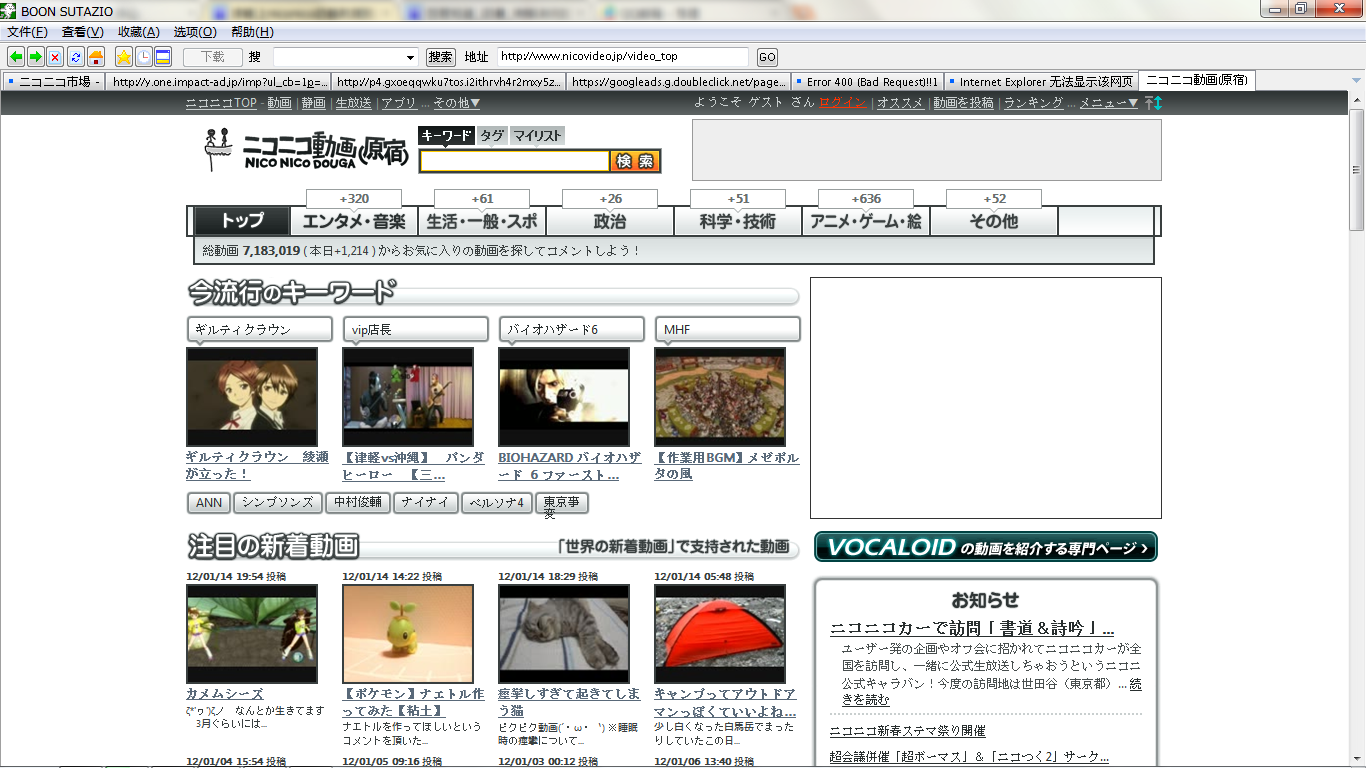Click the window layout icon in toolbar
1366x768 pixels.
tap(162, 57)
